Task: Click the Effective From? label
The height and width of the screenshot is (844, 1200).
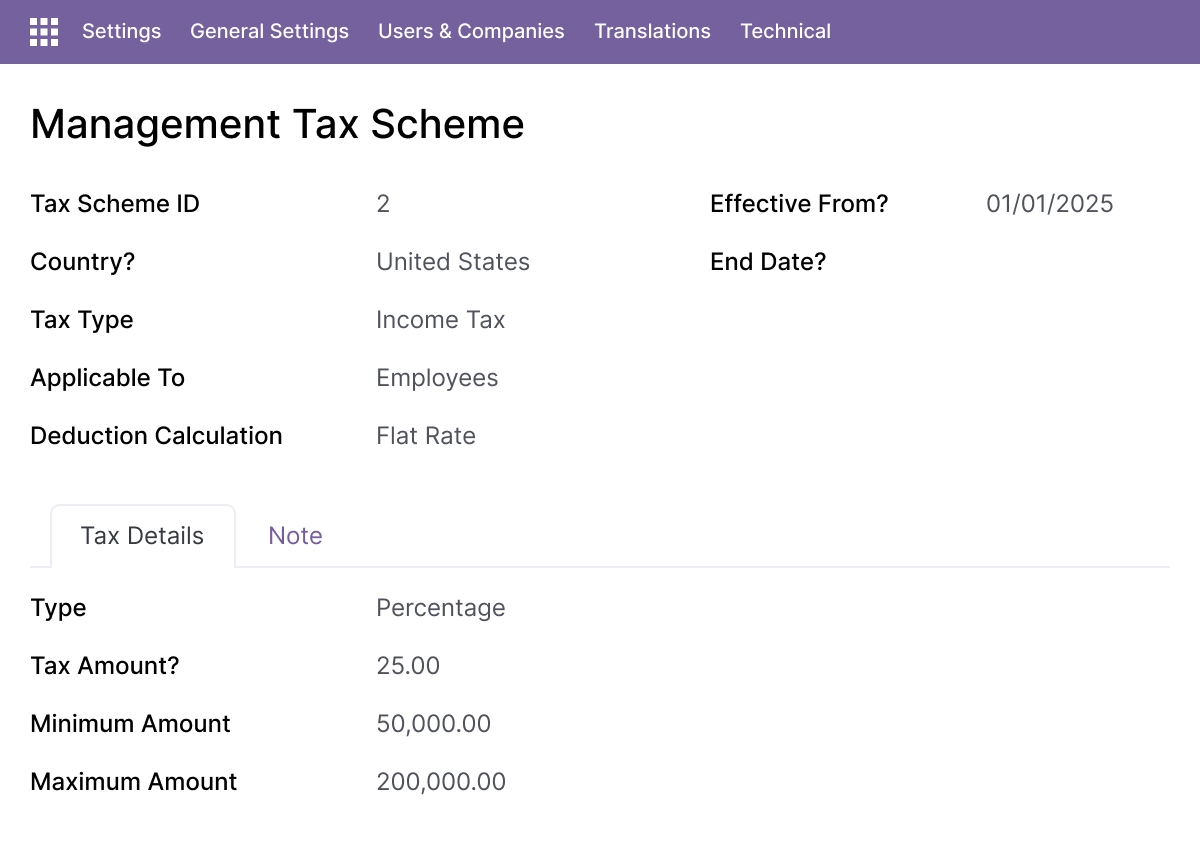Action: [x=799, y=204]
